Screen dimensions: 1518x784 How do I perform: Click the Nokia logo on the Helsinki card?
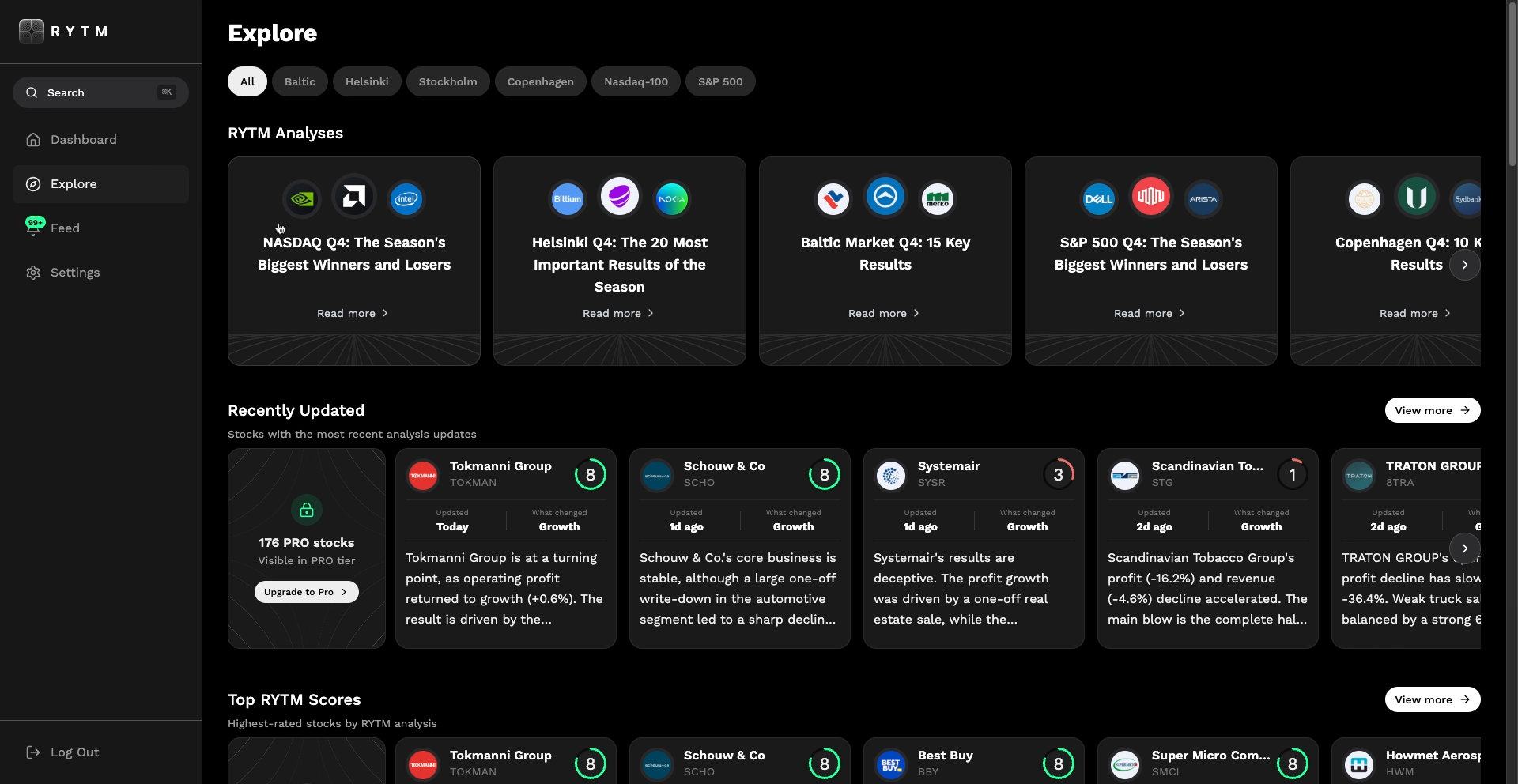[x=670, y=198]
